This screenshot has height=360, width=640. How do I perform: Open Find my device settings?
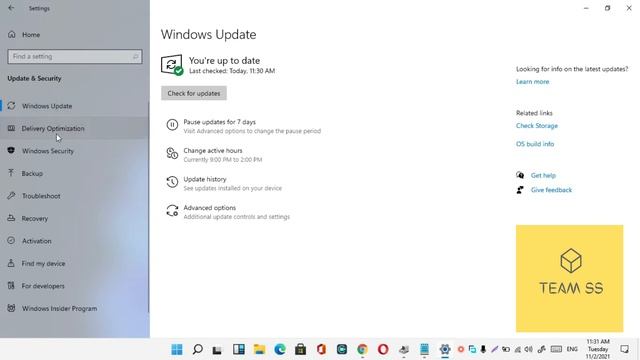(75, 263)
